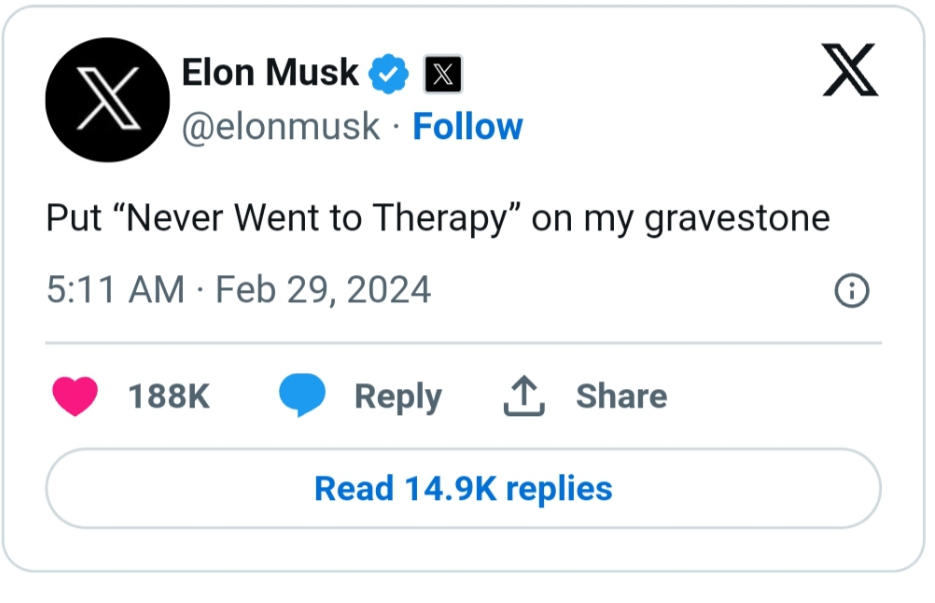Screen dimensions: 935x603
Task: Open the 188K likes count
Action: [169, 396]
